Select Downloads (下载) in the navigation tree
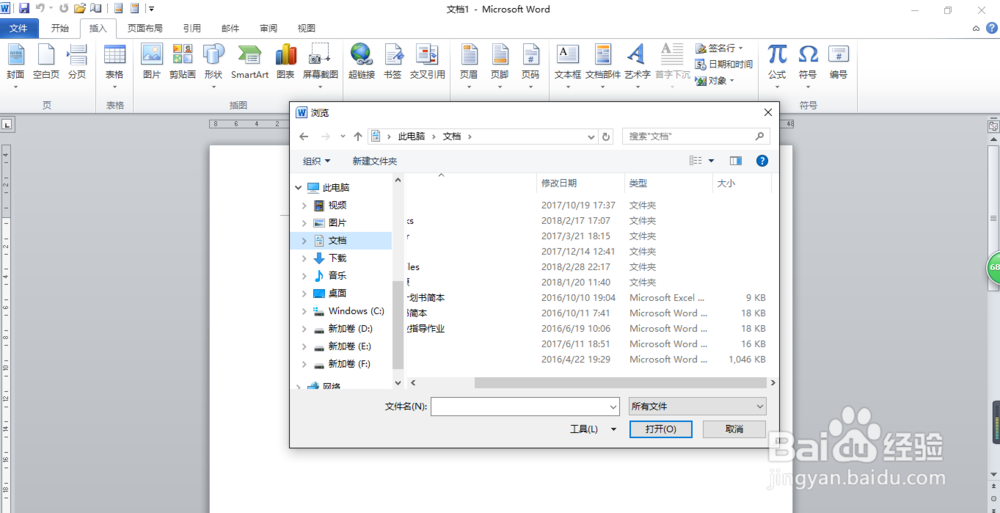Screen dimensions: 1000x513 tap(337, 258)
